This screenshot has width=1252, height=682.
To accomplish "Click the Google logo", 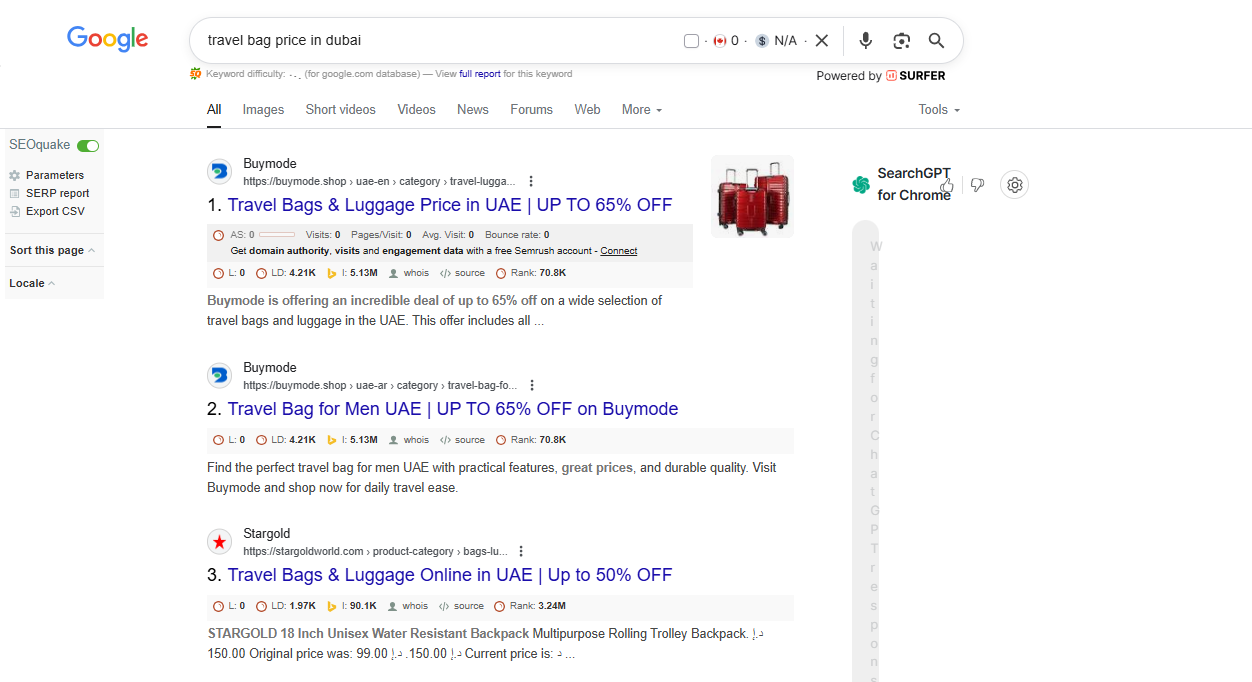I will [x=107, y=39].
